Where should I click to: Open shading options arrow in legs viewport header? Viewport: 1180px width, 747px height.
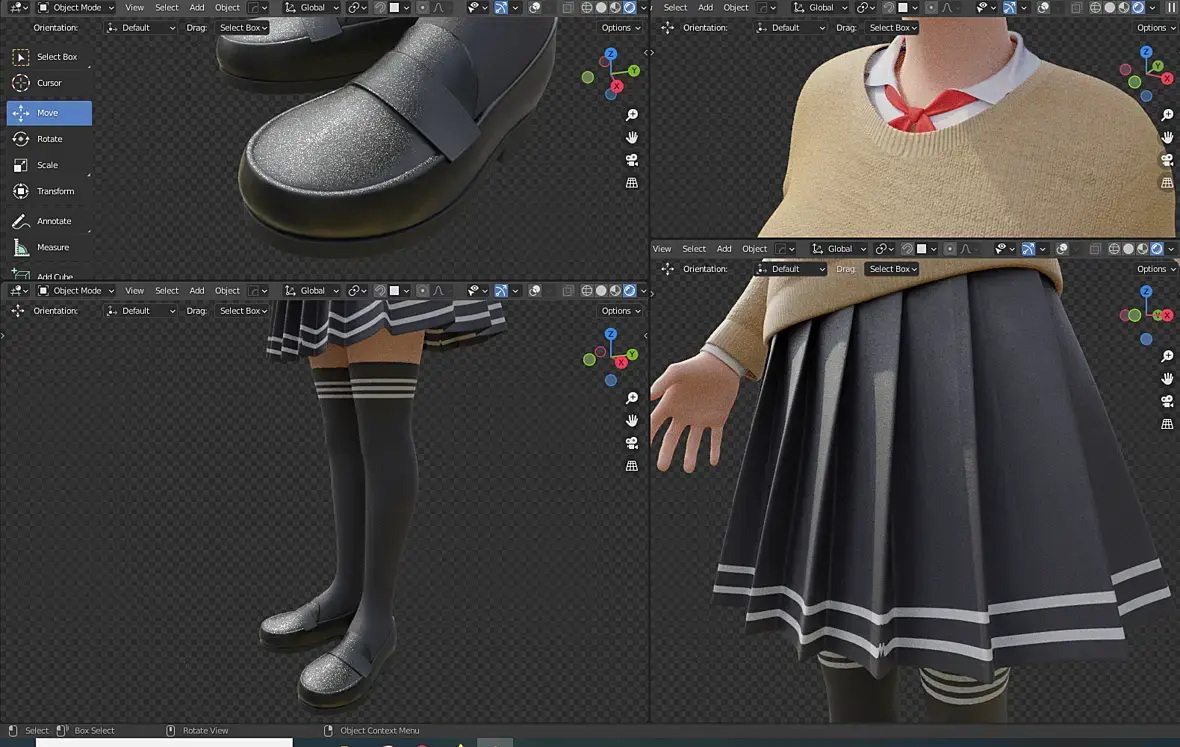pos(643,291)
